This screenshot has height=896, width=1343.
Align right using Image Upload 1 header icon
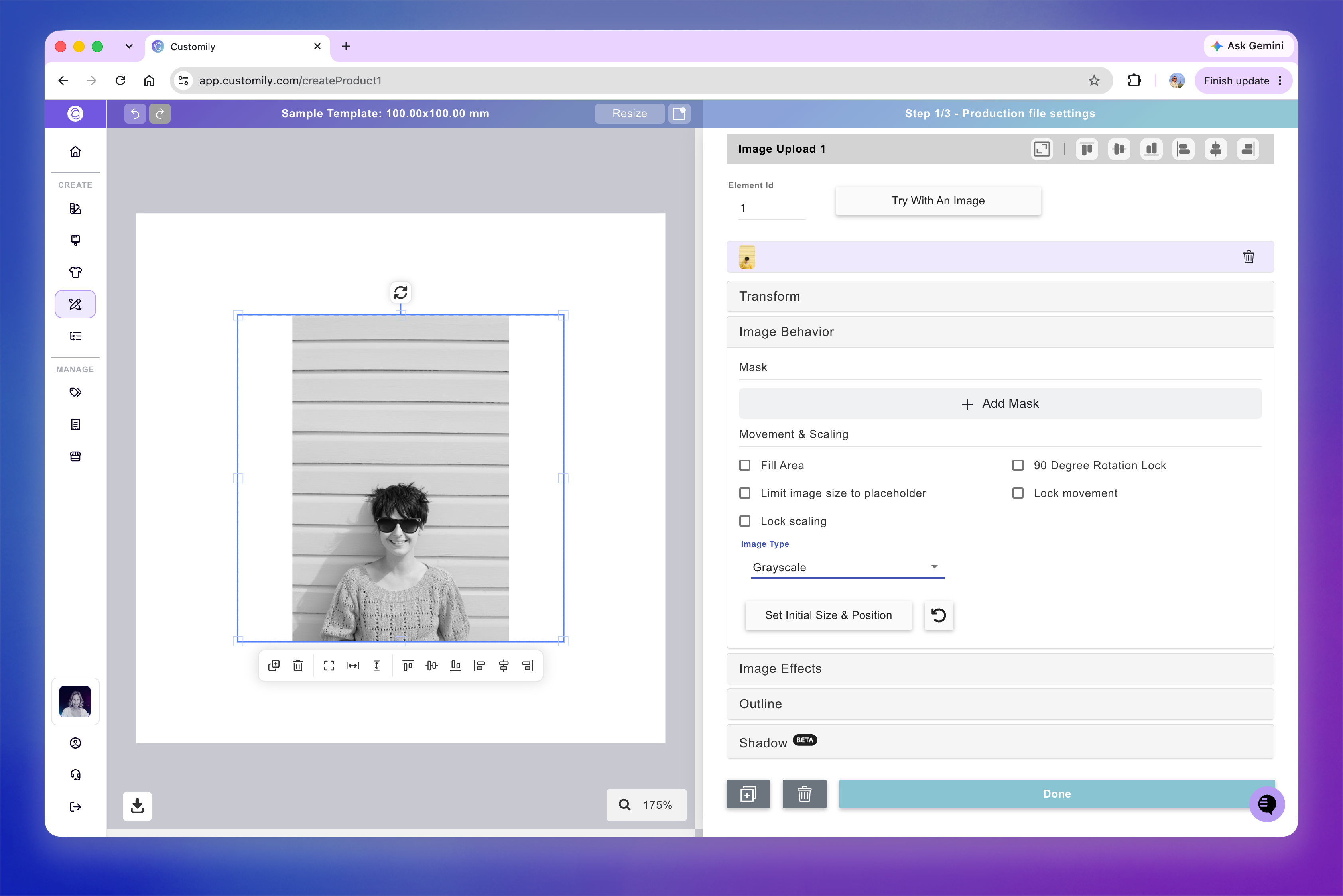pyautogui.click(x=1248, y=149)
